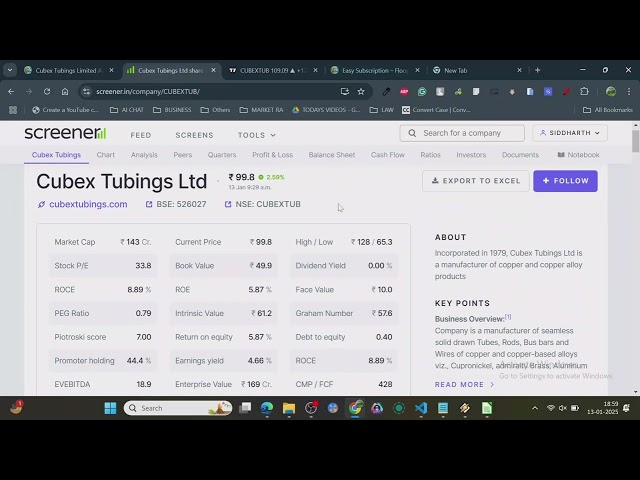
Task: Go to the Analysis section
Action: coord(144,155)
